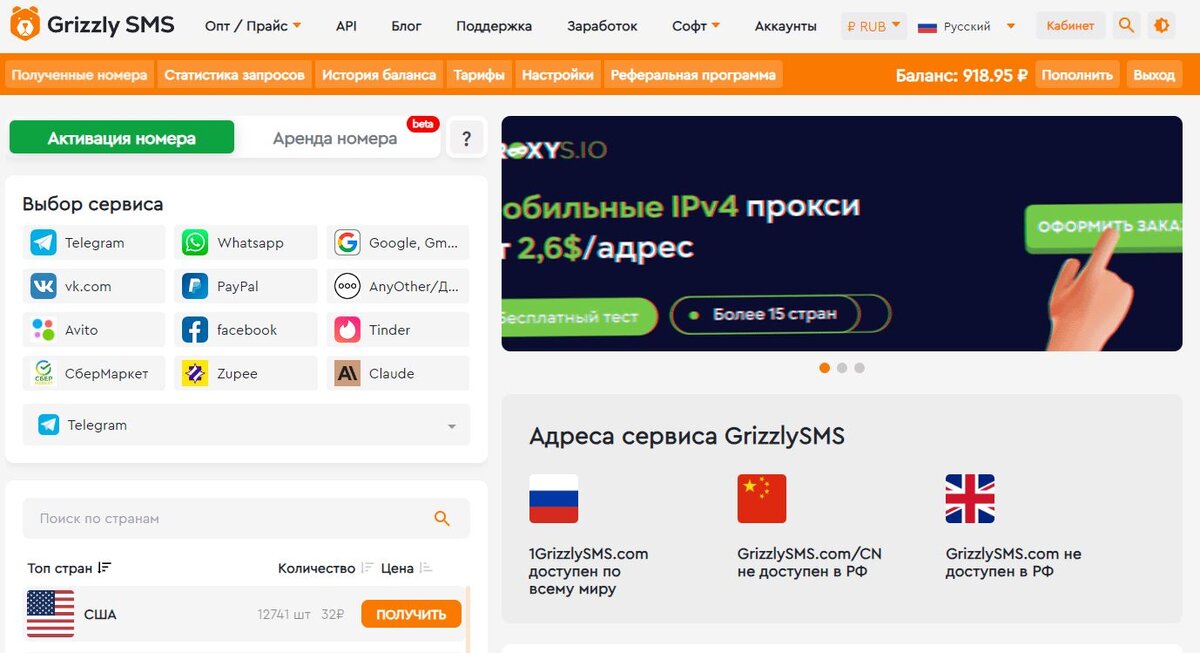This screenshot has width=1200, height=653.
Task: Click the Выход logout button
Action: tap(1155, 75)
